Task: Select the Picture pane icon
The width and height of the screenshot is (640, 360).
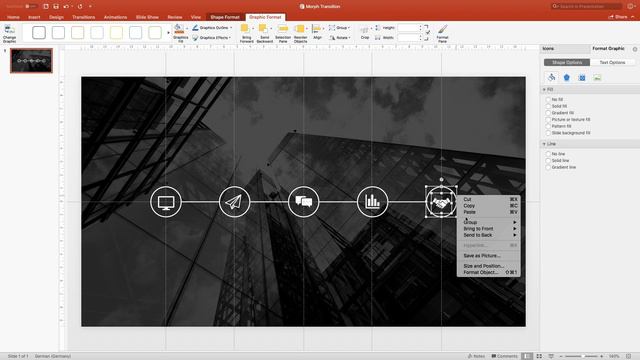Action: click(597, 78)
